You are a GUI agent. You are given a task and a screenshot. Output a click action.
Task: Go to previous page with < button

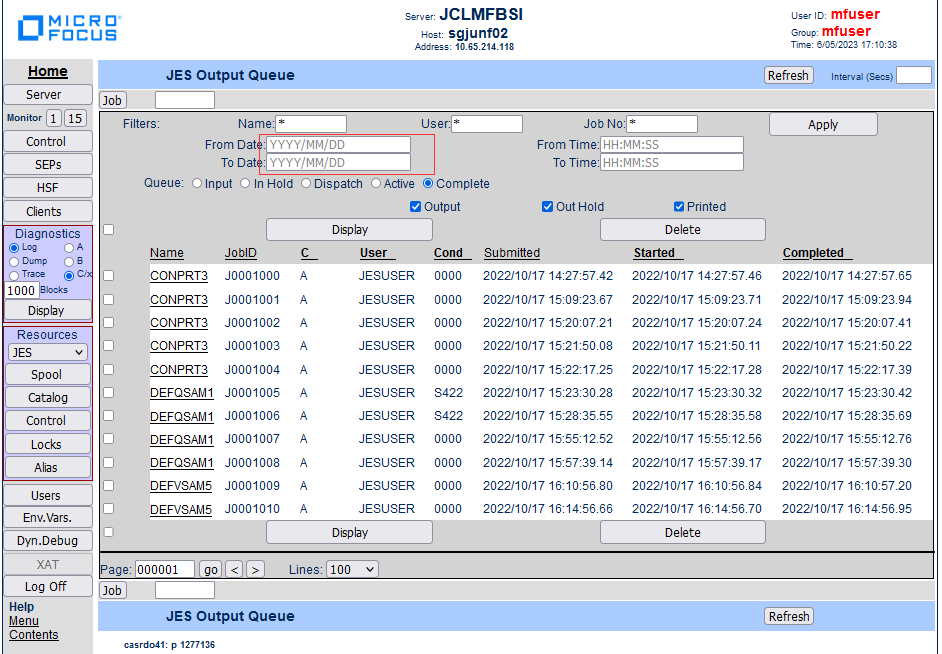click(235, 569)
